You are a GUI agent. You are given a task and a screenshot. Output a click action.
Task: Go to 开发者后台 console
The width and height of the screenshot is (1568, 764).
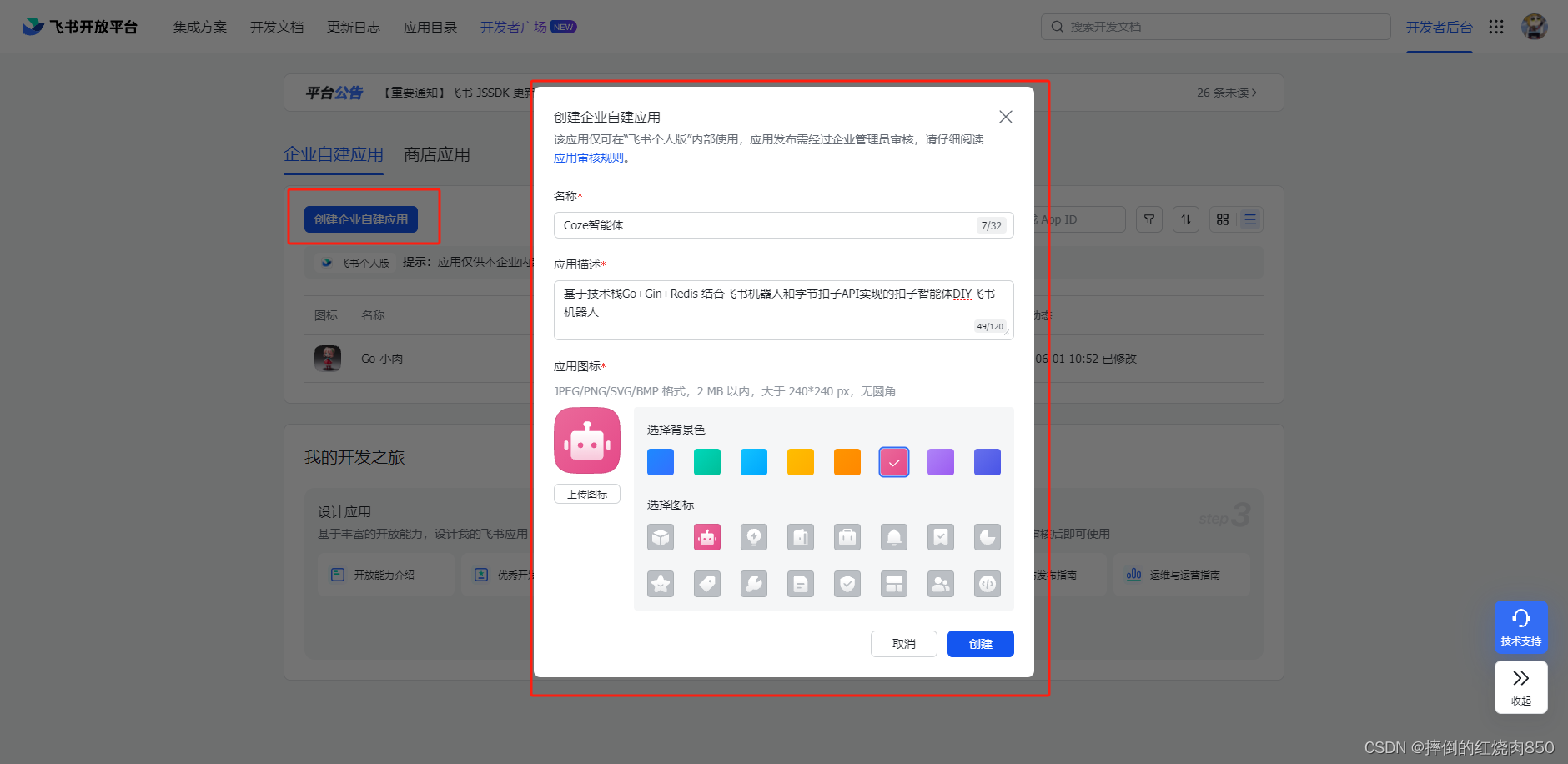point(1440,27)
